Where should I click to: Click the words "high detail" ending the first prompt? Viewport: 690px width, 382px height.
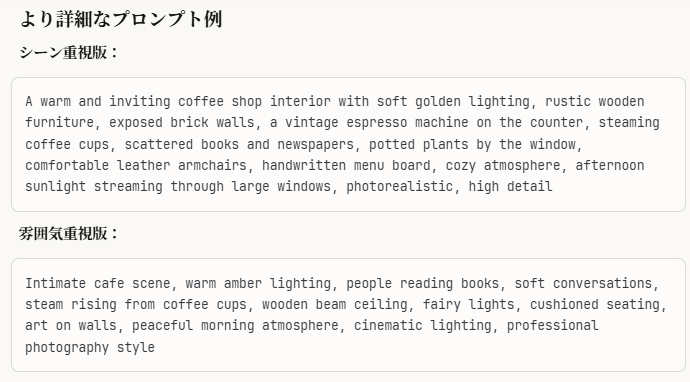[x=510, y=187]
